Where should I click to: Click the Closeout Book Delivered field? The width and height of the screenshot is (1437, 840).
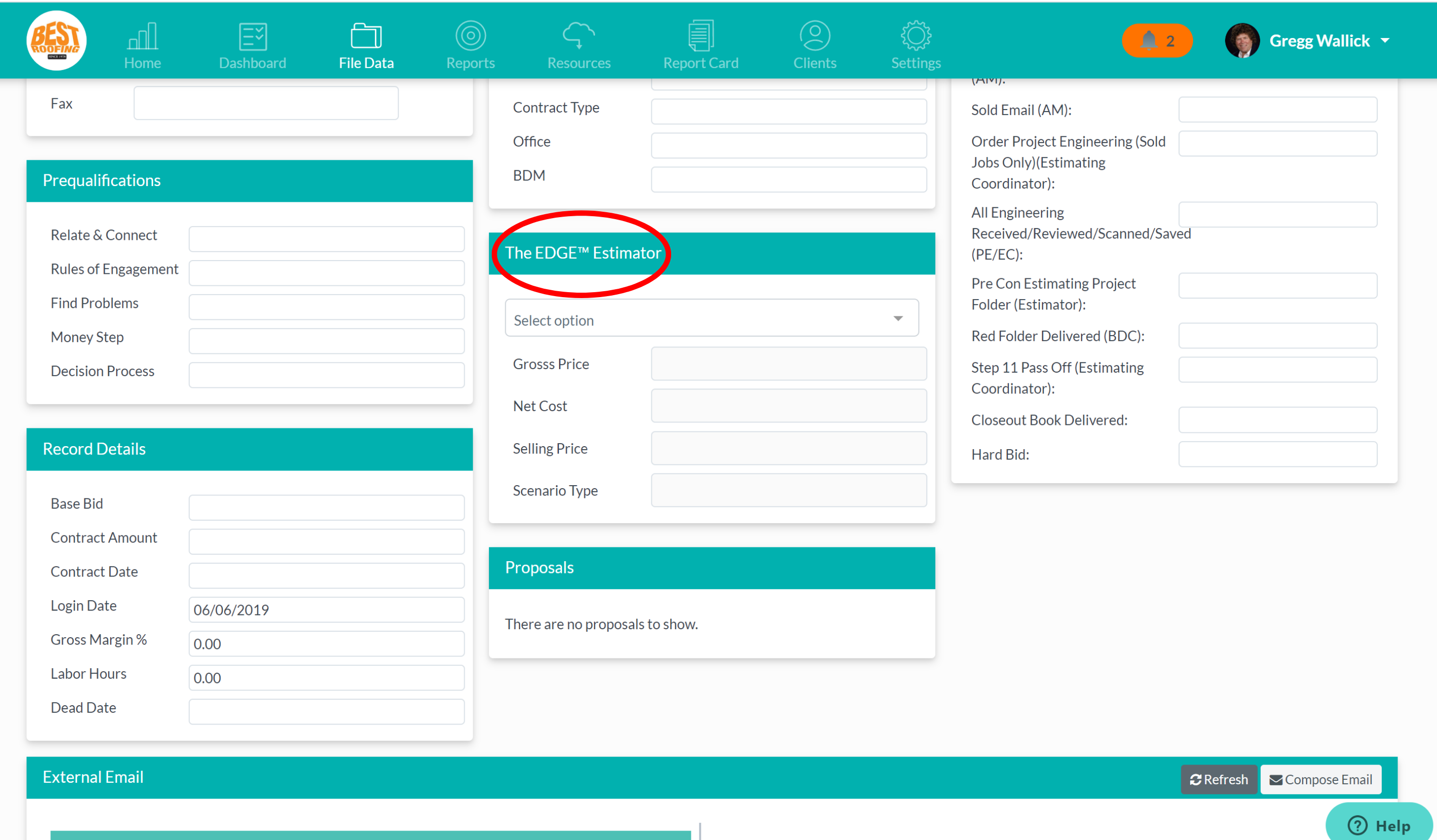coord(1278,420)
